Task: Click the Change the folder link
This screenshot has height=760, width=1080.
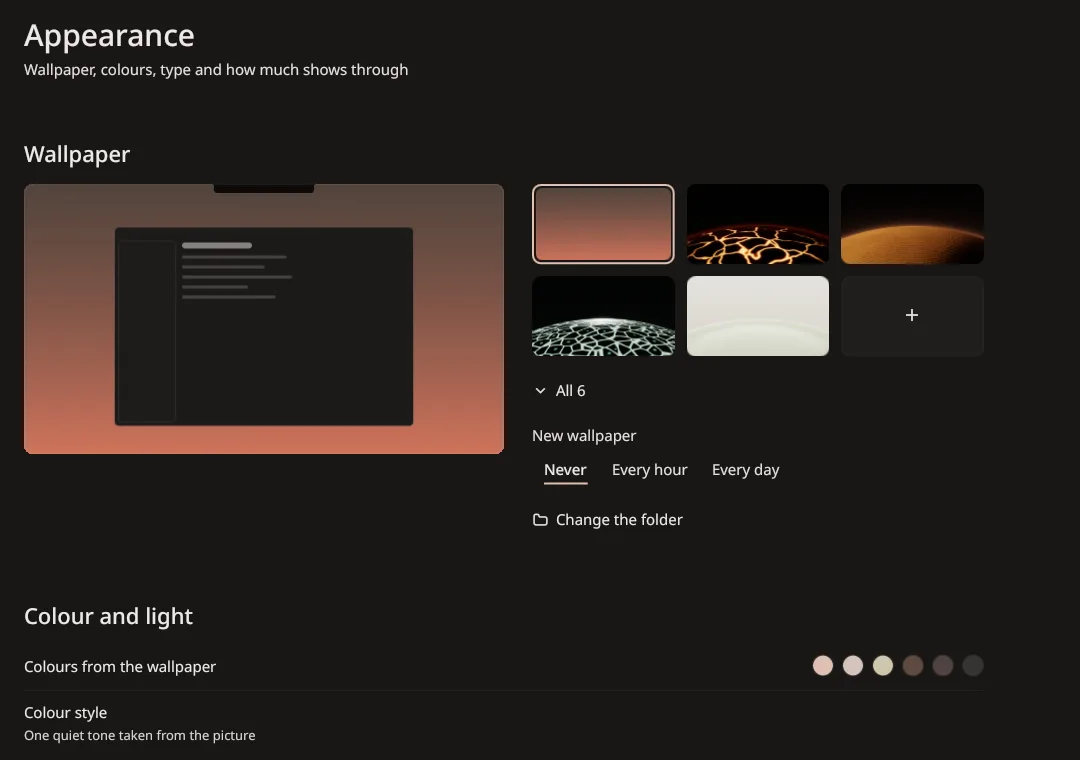Action: [x=619, y=520]
